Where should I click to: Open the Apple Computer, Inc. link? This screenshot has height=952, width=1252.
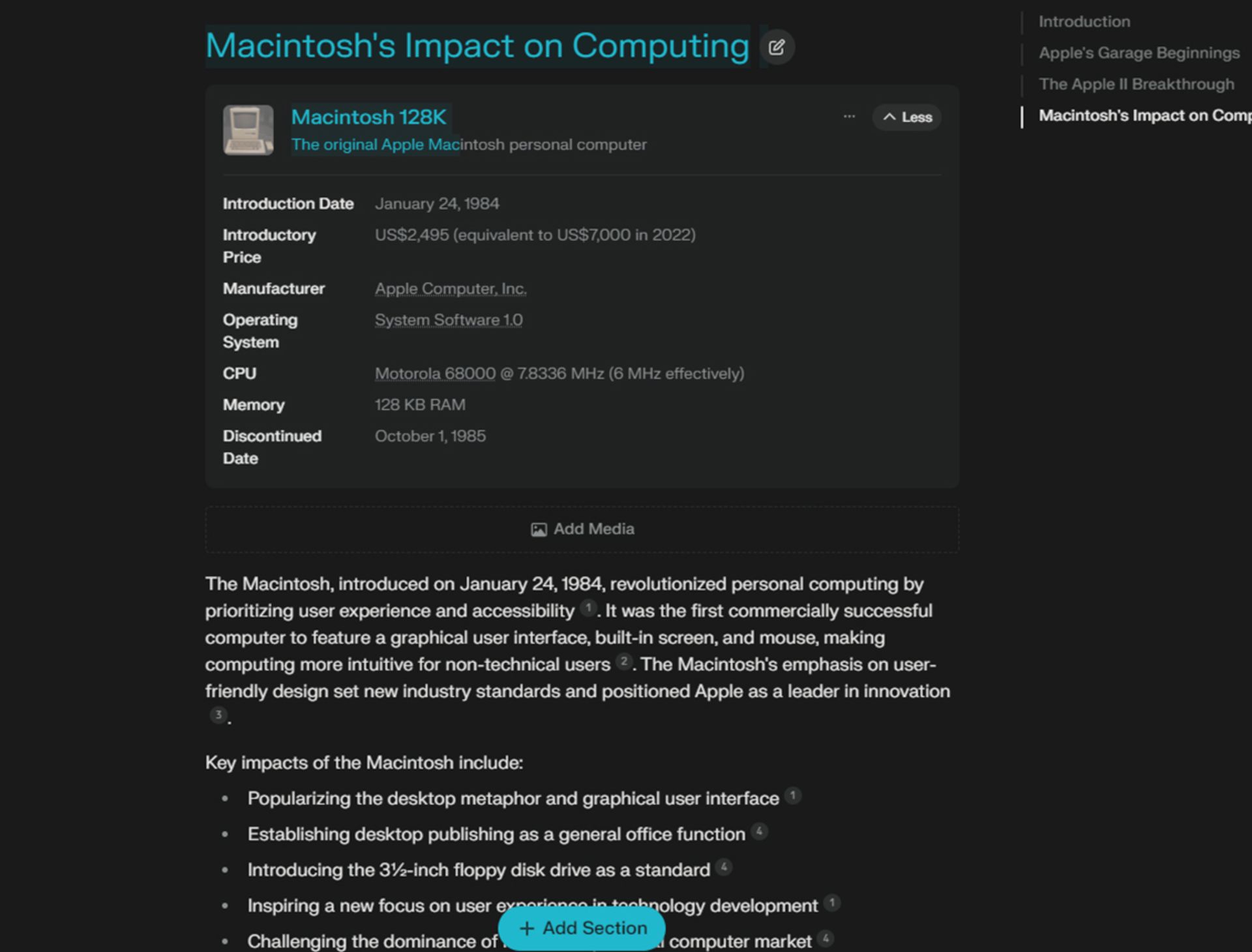click(x=451, y=288)
